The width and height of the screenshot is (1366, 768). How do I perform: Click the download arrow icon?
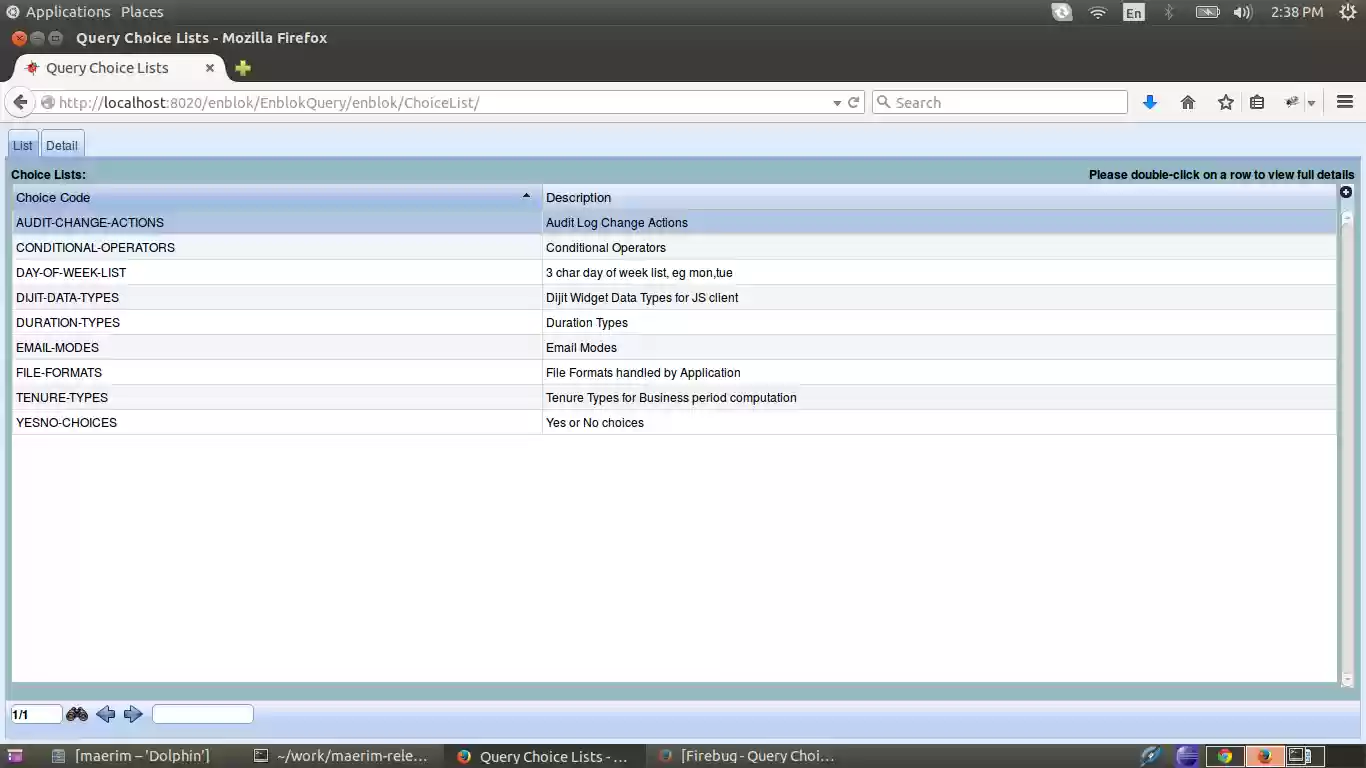(1150, 102)
